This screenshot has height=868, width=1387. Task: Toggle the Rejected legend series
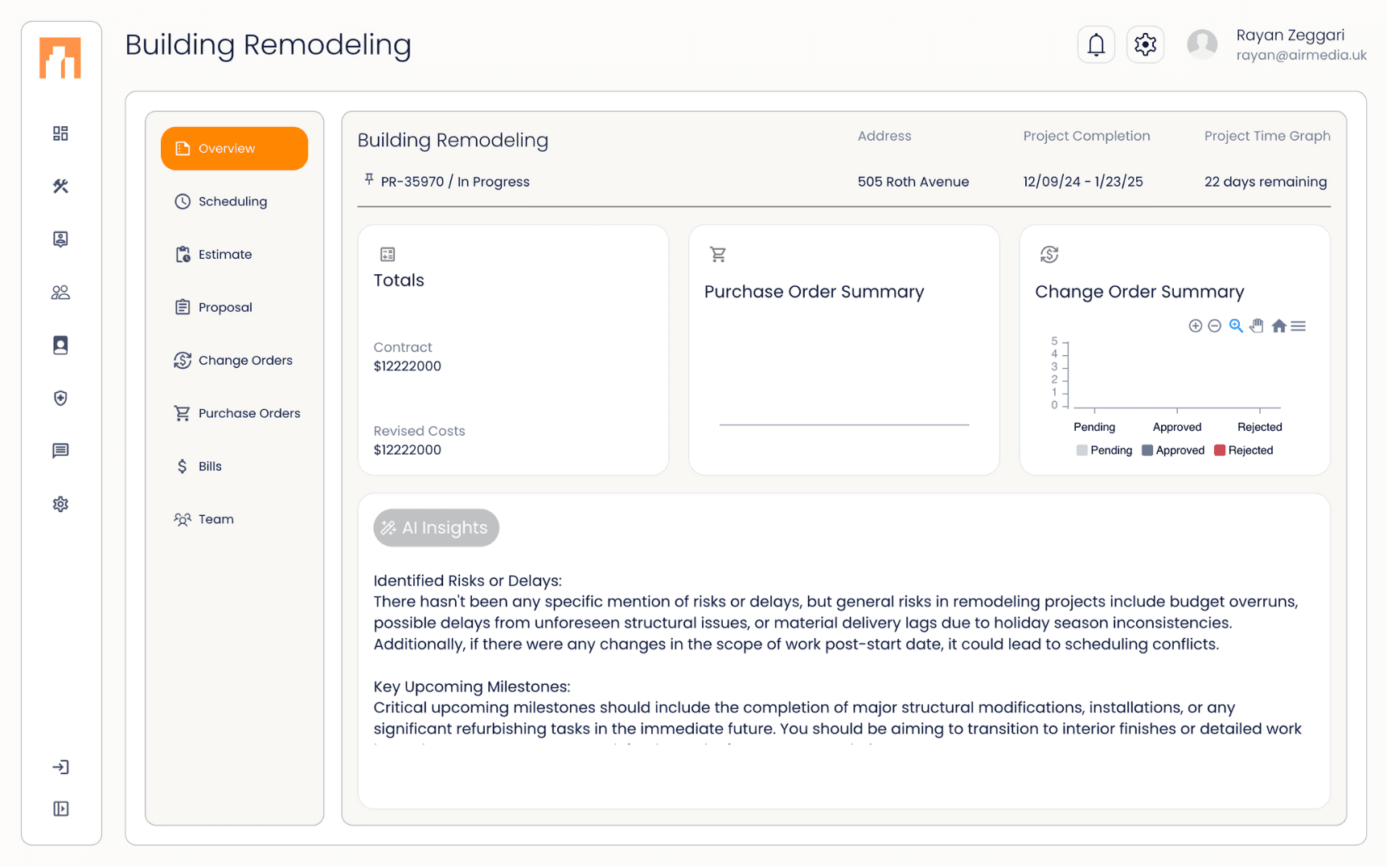point(1244,451)
